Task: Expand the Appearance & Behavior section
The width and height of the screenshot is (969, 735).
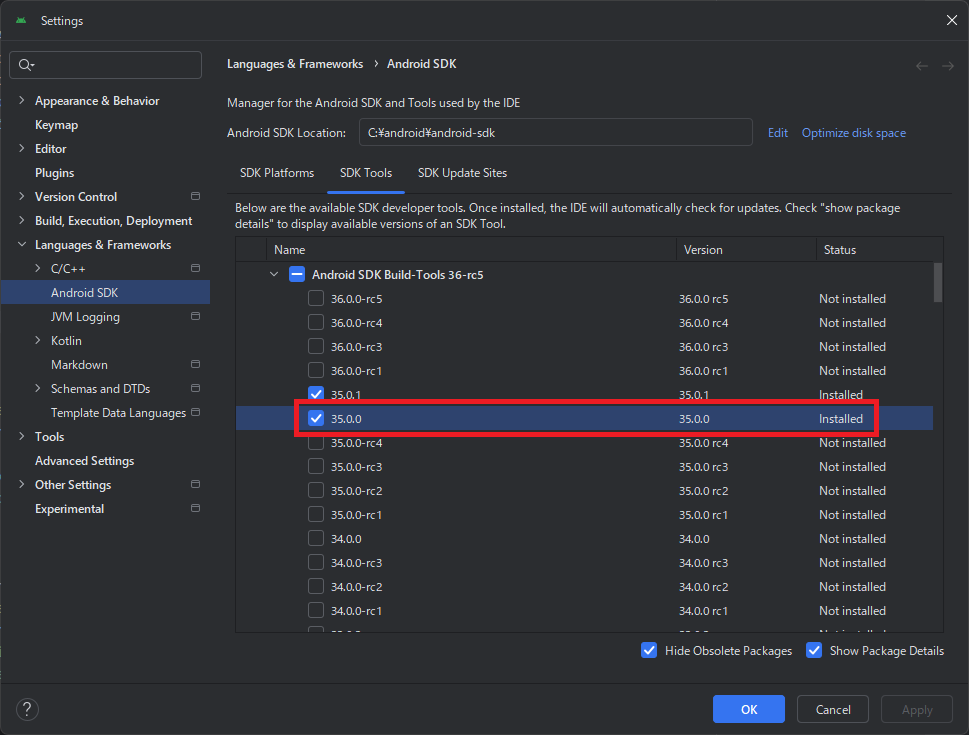Action: pyautogui.click(x=22, y=101)
